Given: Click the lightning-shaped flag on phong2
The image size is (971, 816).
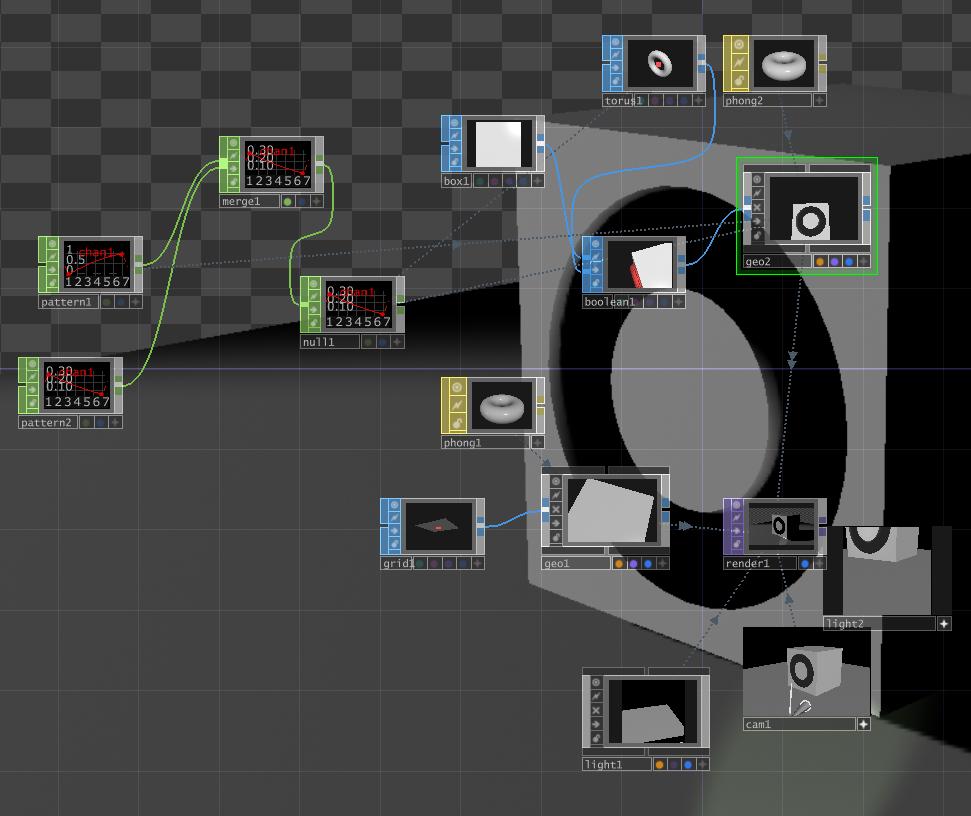Looking at the screenshot, I should point(739,63).
